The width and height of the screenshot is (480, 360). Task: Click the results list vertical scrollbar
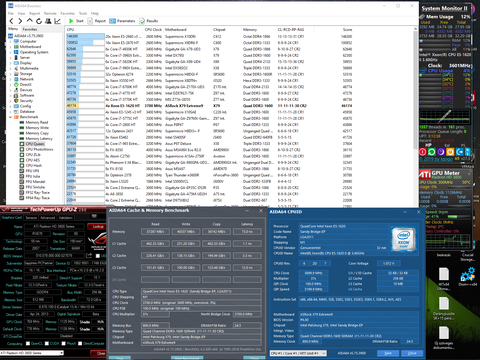(x=415, y=90)
